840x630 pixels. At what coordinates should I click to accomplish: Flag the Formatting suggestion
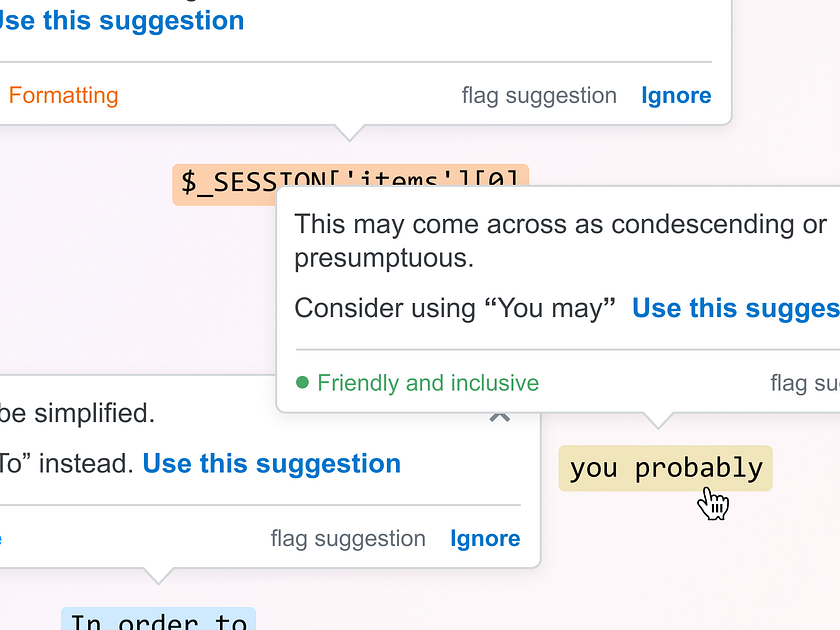point(539,96)
